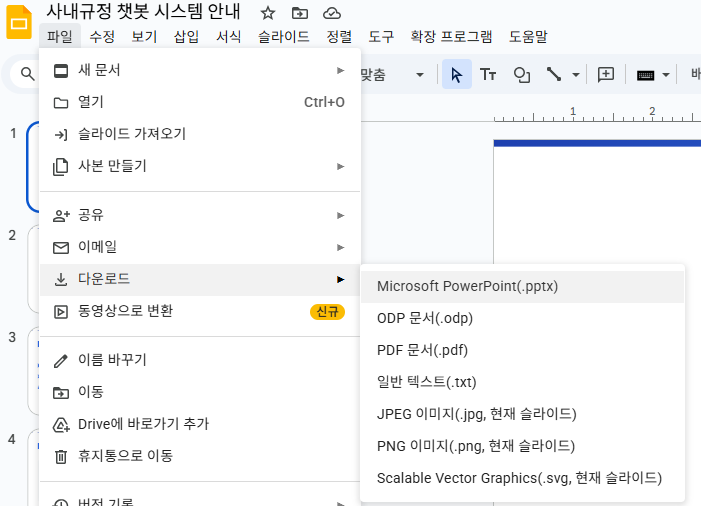Download current slide as PNG 이미지
This screenshot has width=701, height=506.
(522, 447)
